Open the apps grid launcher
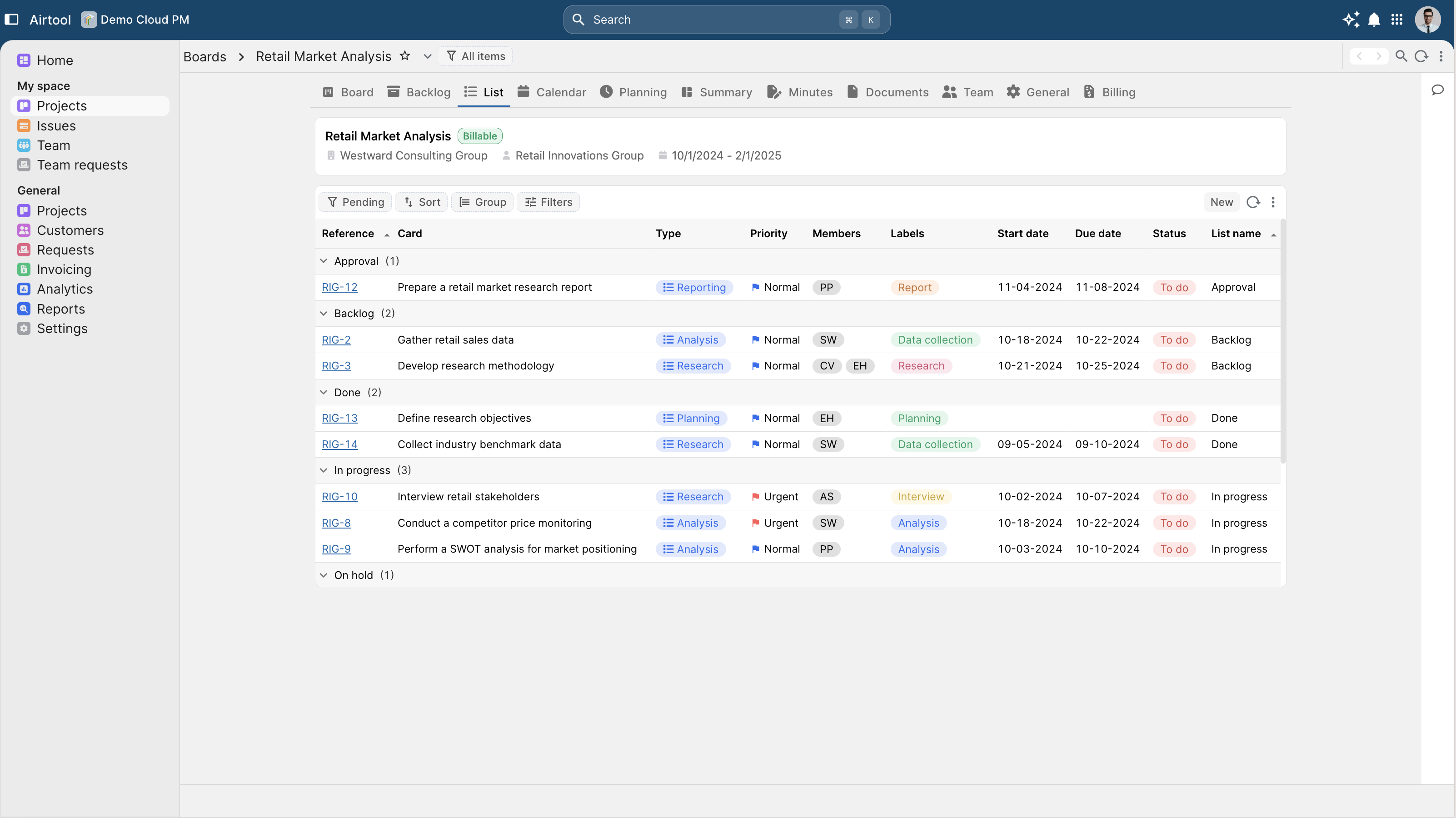 [x=1396, y=19]
